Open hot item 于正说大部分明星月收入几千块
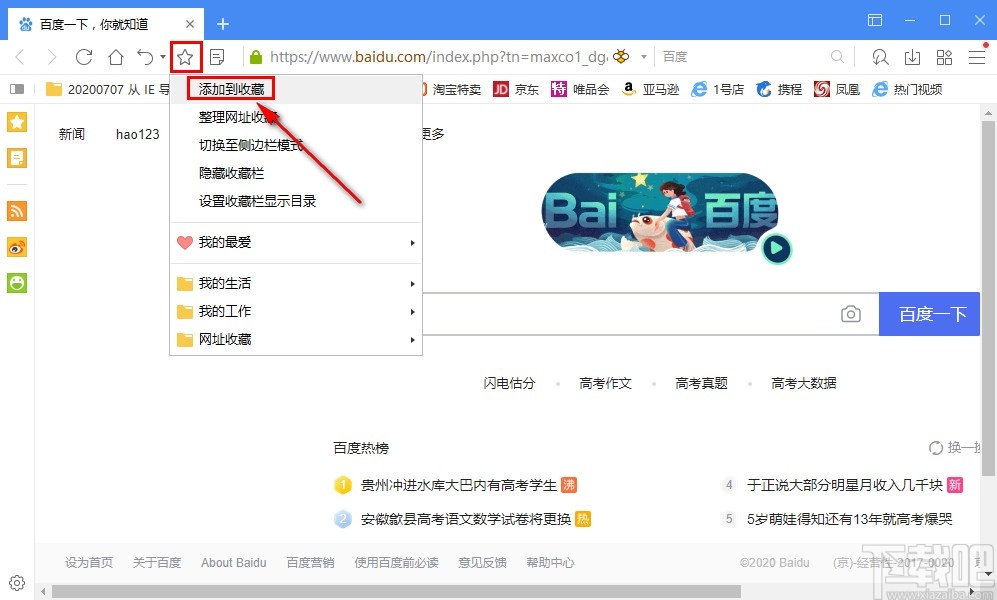 click(844, 485)
